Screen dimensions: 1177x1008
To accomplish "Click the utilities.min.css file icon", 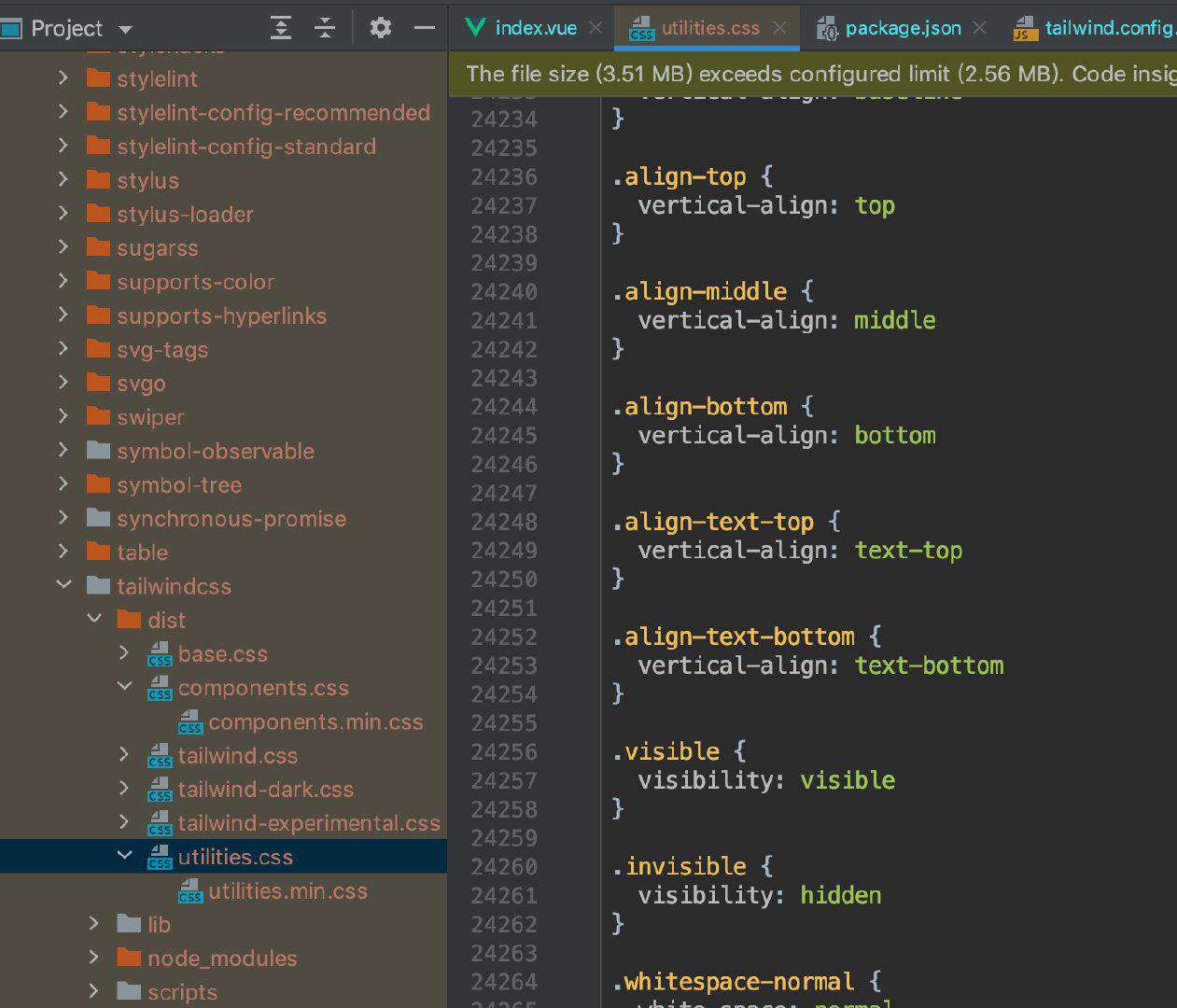I will pyautogui.click(x=190, y=890).
